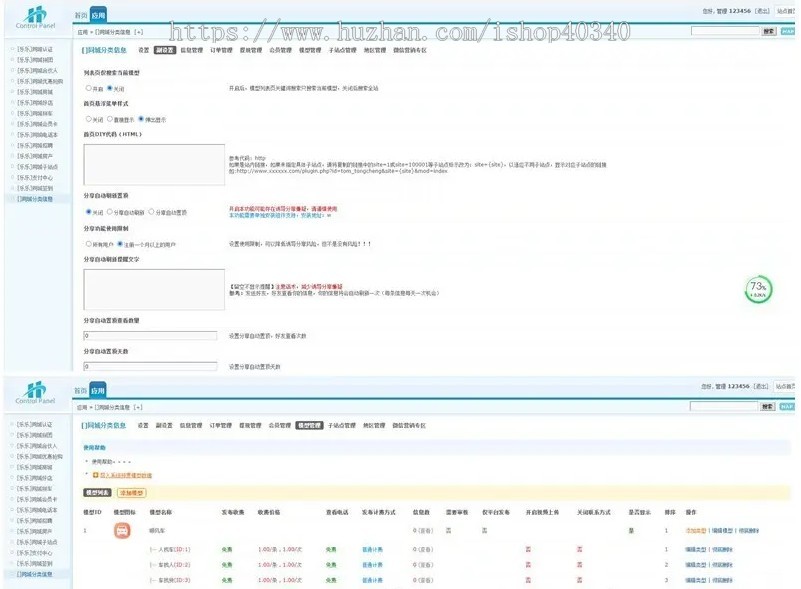Click 退出 link in lower screenshot
Image resolution: width=801 pixels, height=589 pixels.
pos(761,386)
